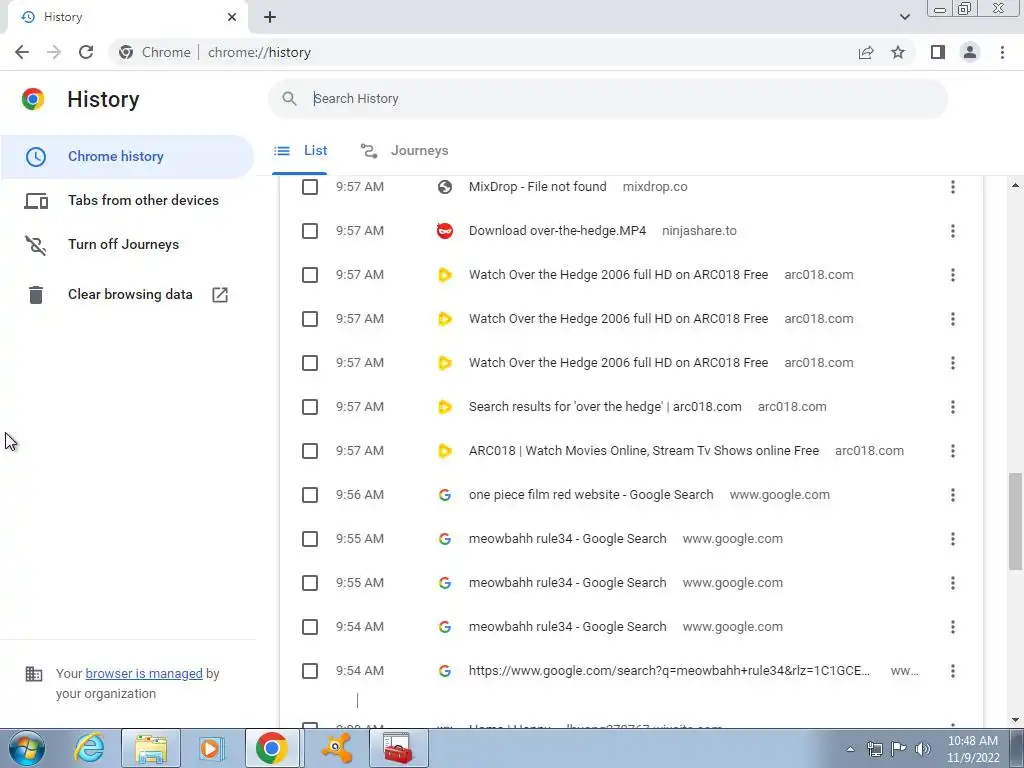Check the 9:54 AM google.com/search URL entry

click(310, 671)
